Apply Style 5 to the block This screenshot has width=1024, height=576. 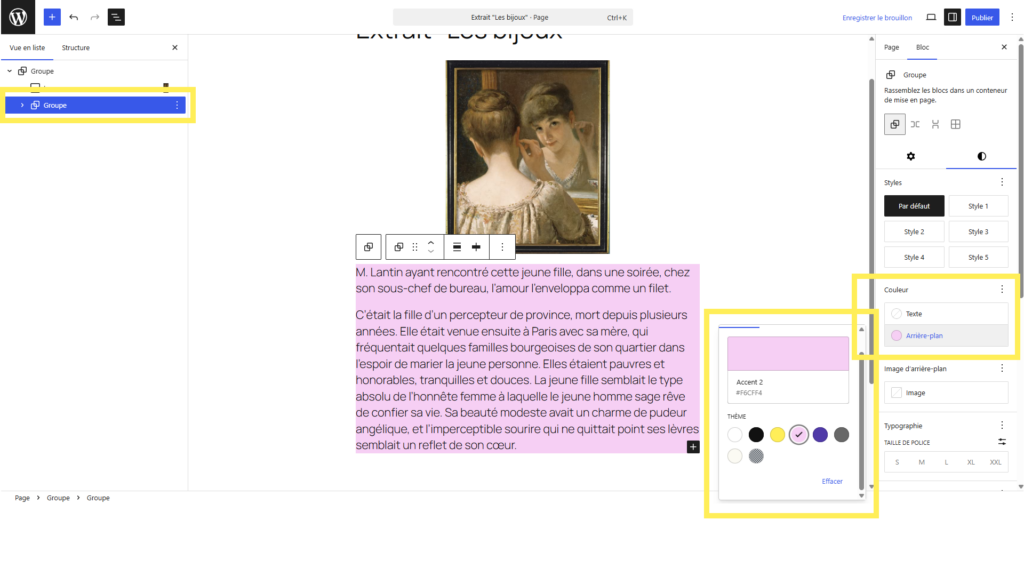(x=978, y=257)
